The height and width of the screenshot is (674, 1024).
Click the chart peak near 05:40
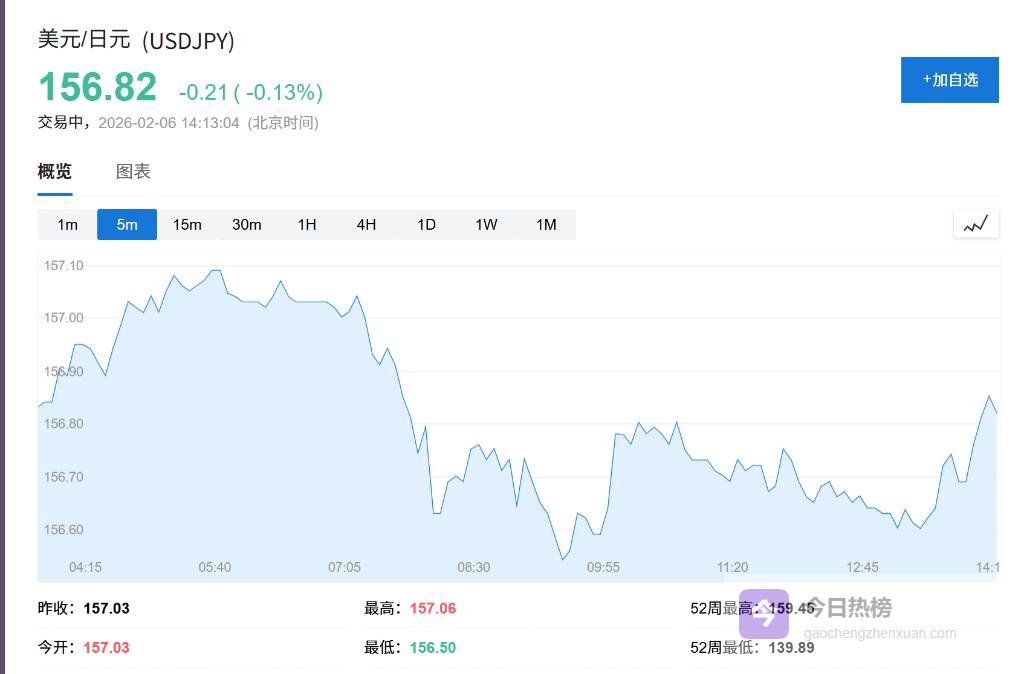pos(215,270)
